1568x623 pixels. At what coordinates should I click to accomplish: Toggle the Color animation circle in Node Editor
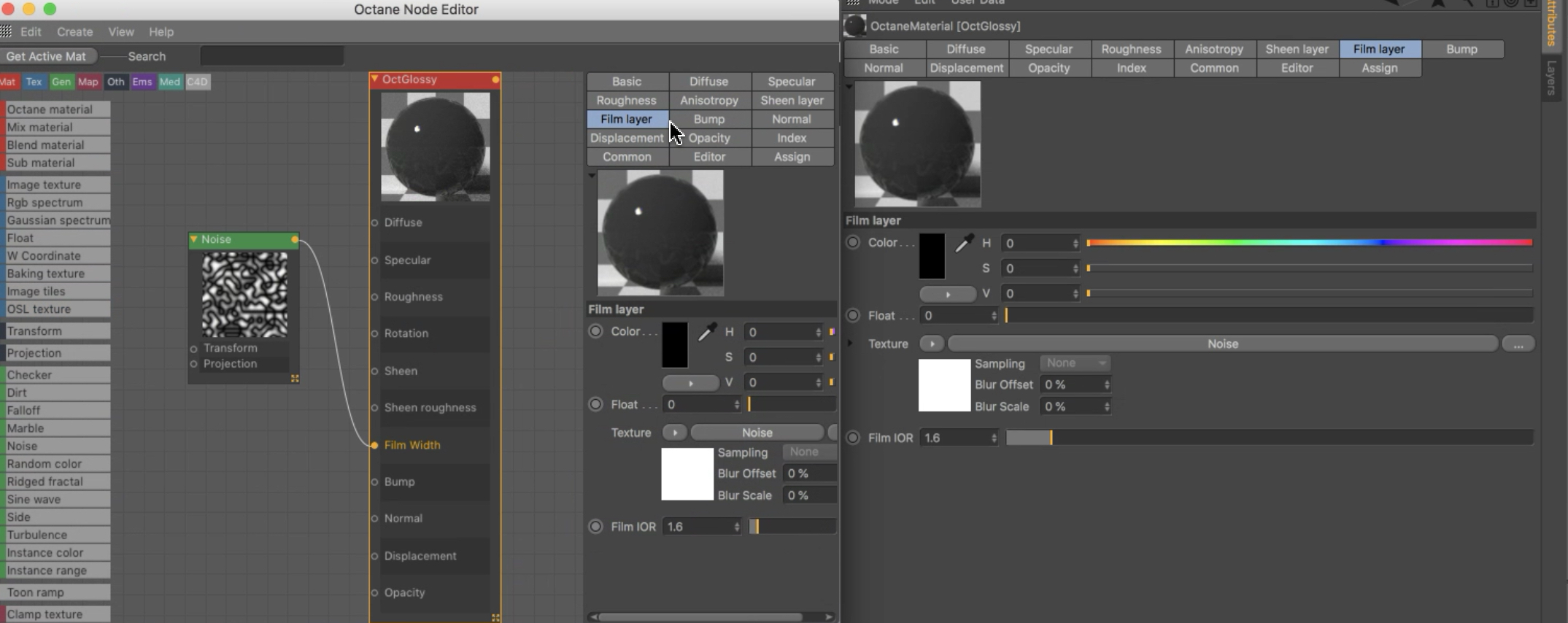(596, 332)
